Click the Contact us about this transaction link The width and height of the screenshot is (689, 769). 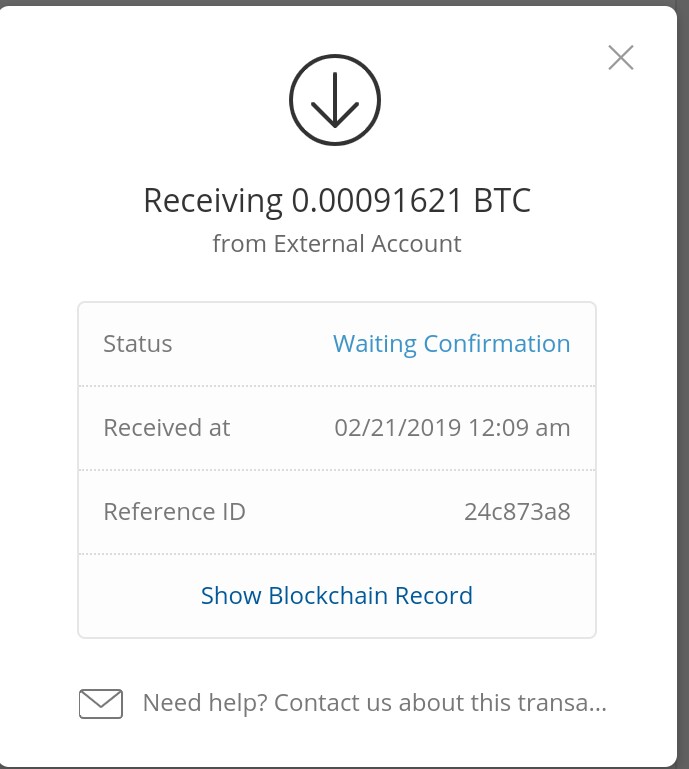pyautogui.click(x=440, y=703)
